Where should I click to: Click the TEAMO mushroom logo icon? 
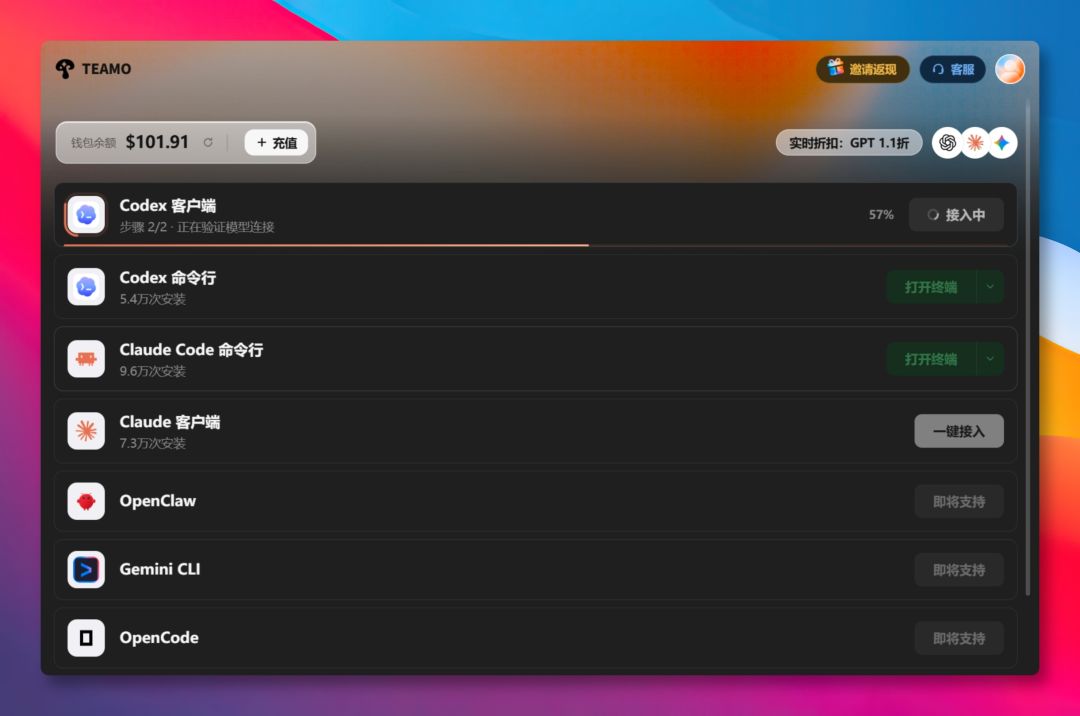point(65,69)
